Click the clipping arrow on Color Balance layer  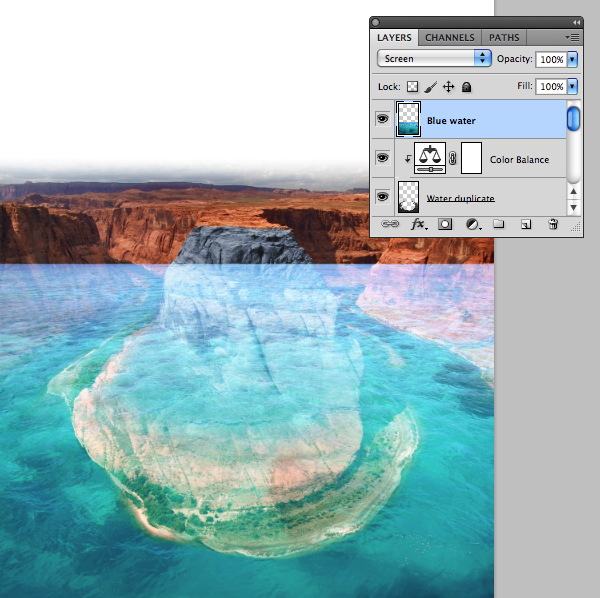pos(408,158)
